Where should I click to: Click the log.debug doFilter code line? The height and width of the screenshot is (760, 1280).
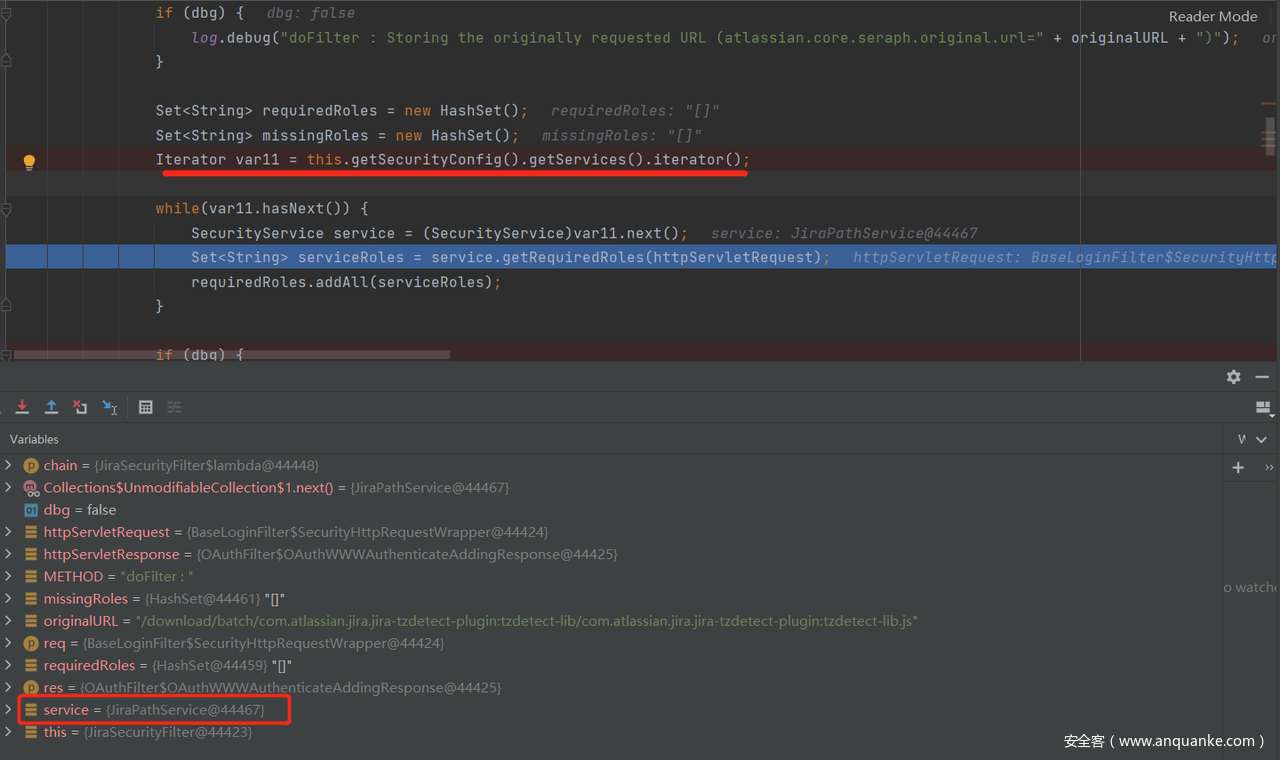click(715, 38)
